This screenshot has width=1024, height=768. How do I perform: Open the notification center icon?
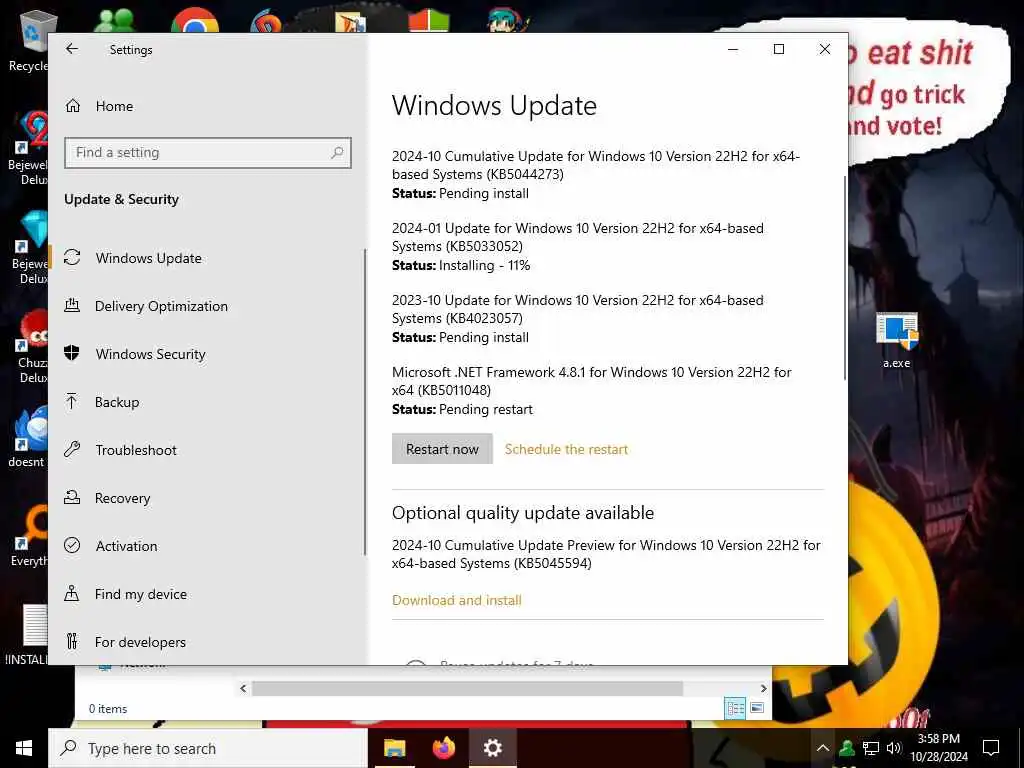pyautogui.click(x=991, y=748)
